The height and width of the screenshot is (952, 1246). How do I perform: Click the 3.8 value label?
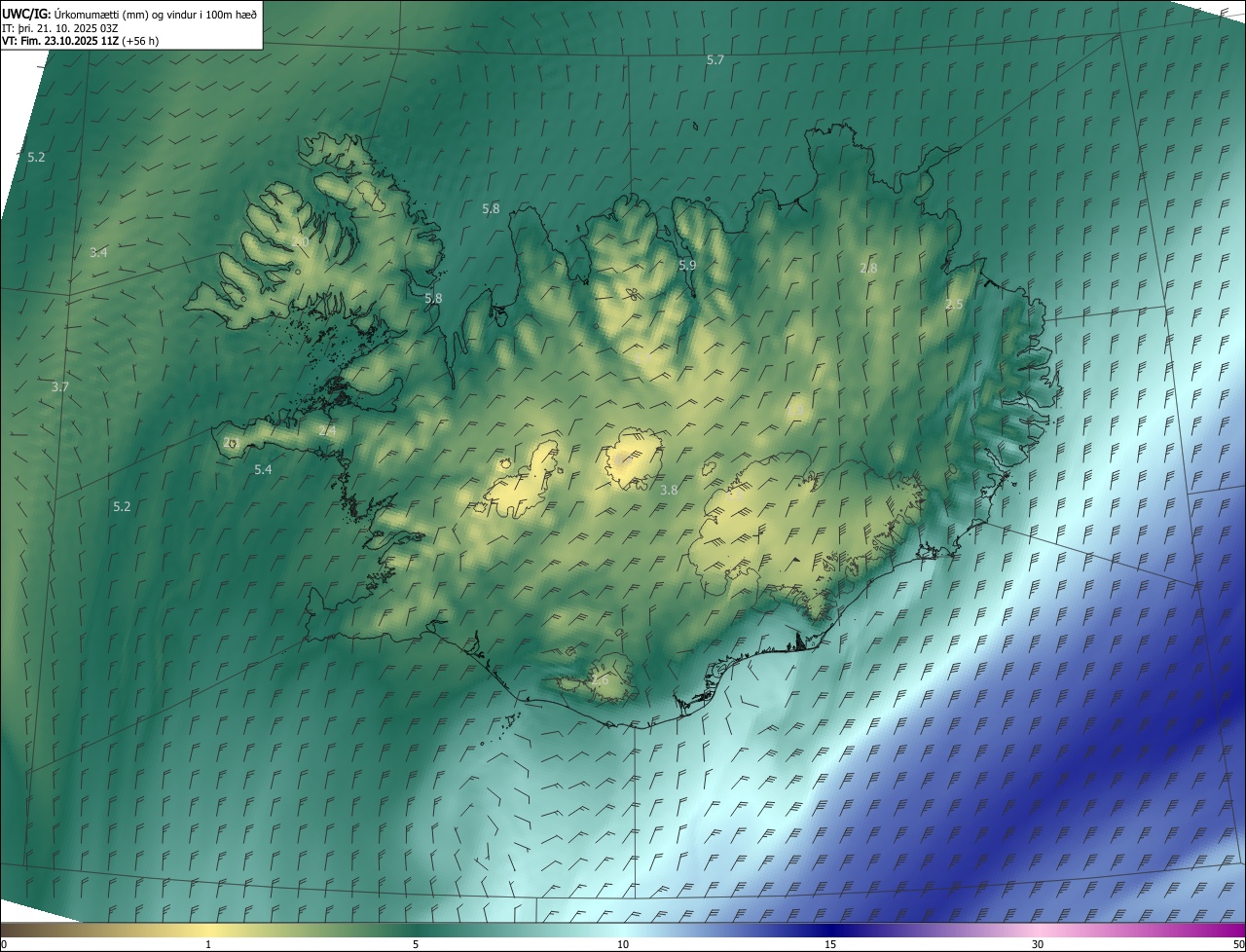coord(668,491)
